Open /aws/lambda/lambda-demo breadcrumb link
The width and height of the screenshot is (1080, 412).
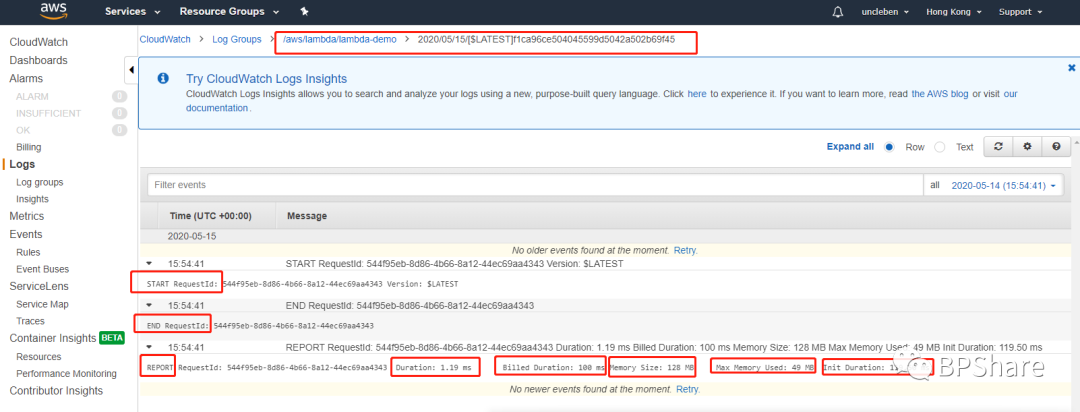coord(340,40)
